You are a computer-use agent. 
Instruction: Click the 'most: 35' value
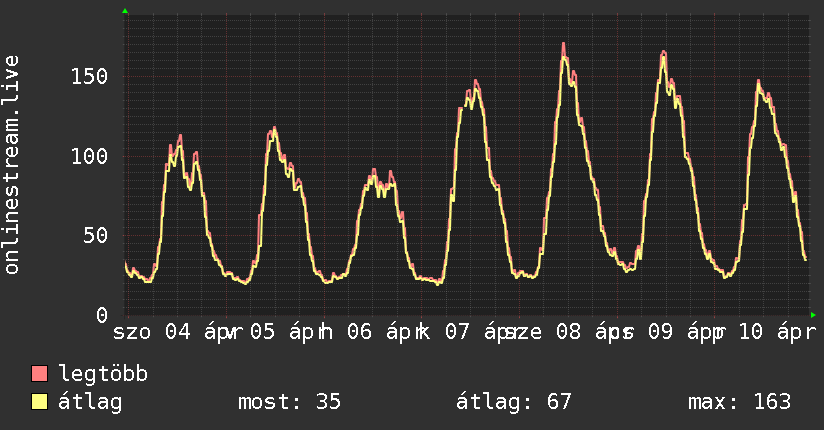point(290,402)
